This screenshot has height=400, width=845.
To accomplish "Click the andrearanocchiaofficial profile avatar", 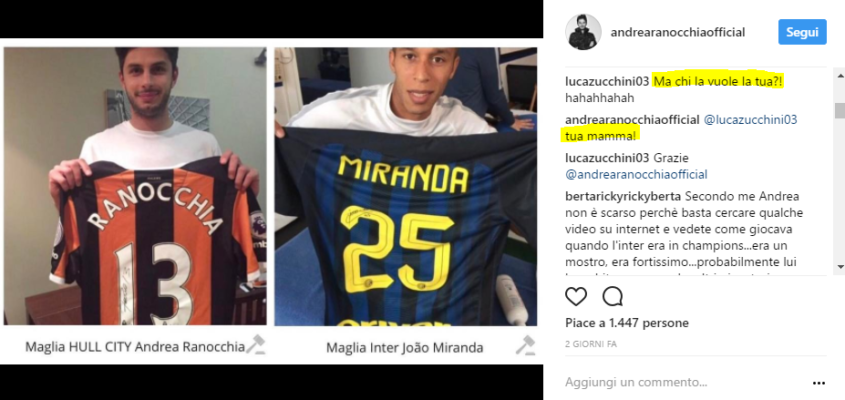I will pyautogui.click(x=583, y=32).
